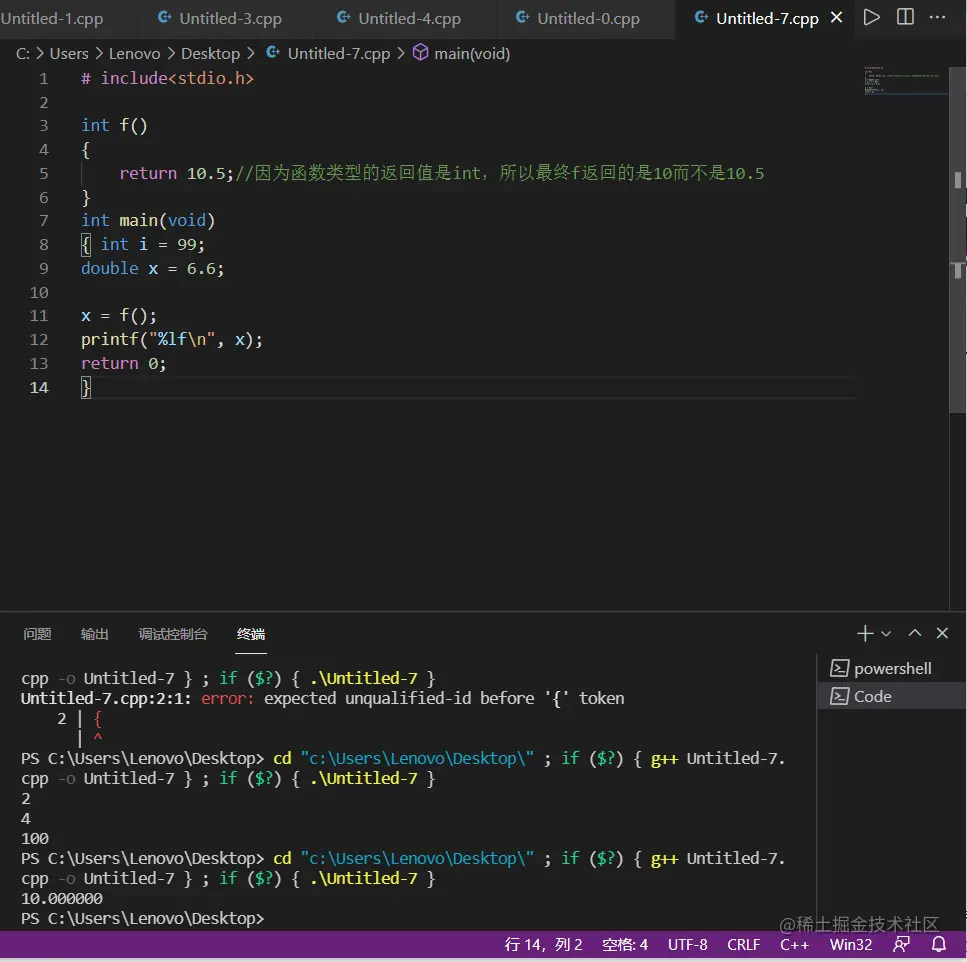Close the Untitled-7.cpp tab
967x962 pixels.
[836, 18]
